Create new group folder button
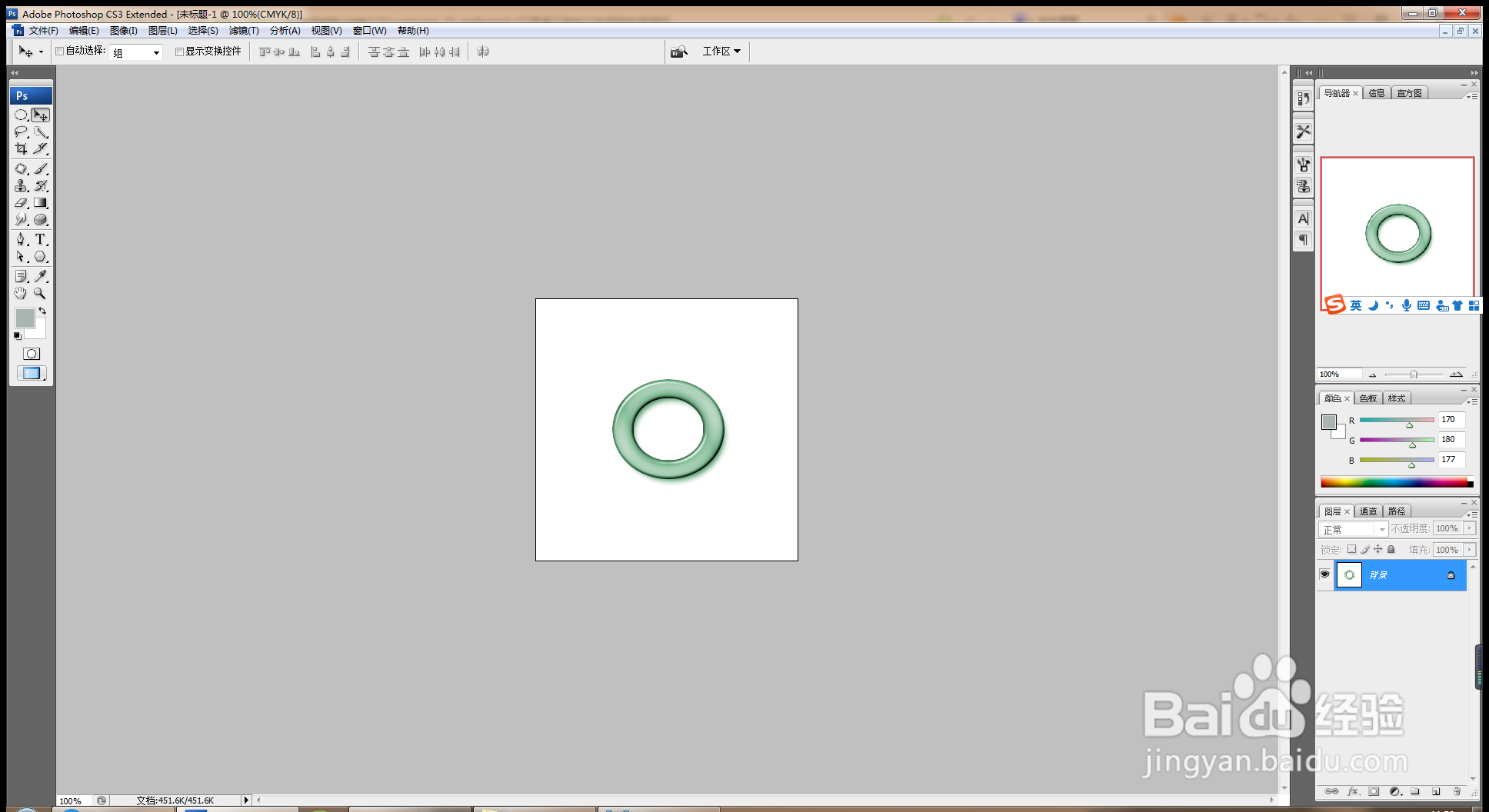 (1415, 791)
